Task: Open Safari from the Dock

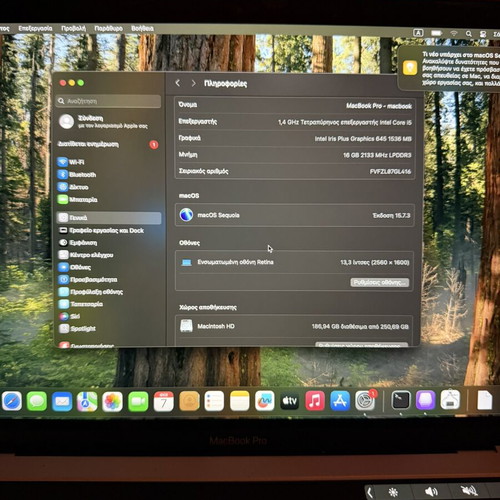Action: pyautogui.click(x=12, y=401)
